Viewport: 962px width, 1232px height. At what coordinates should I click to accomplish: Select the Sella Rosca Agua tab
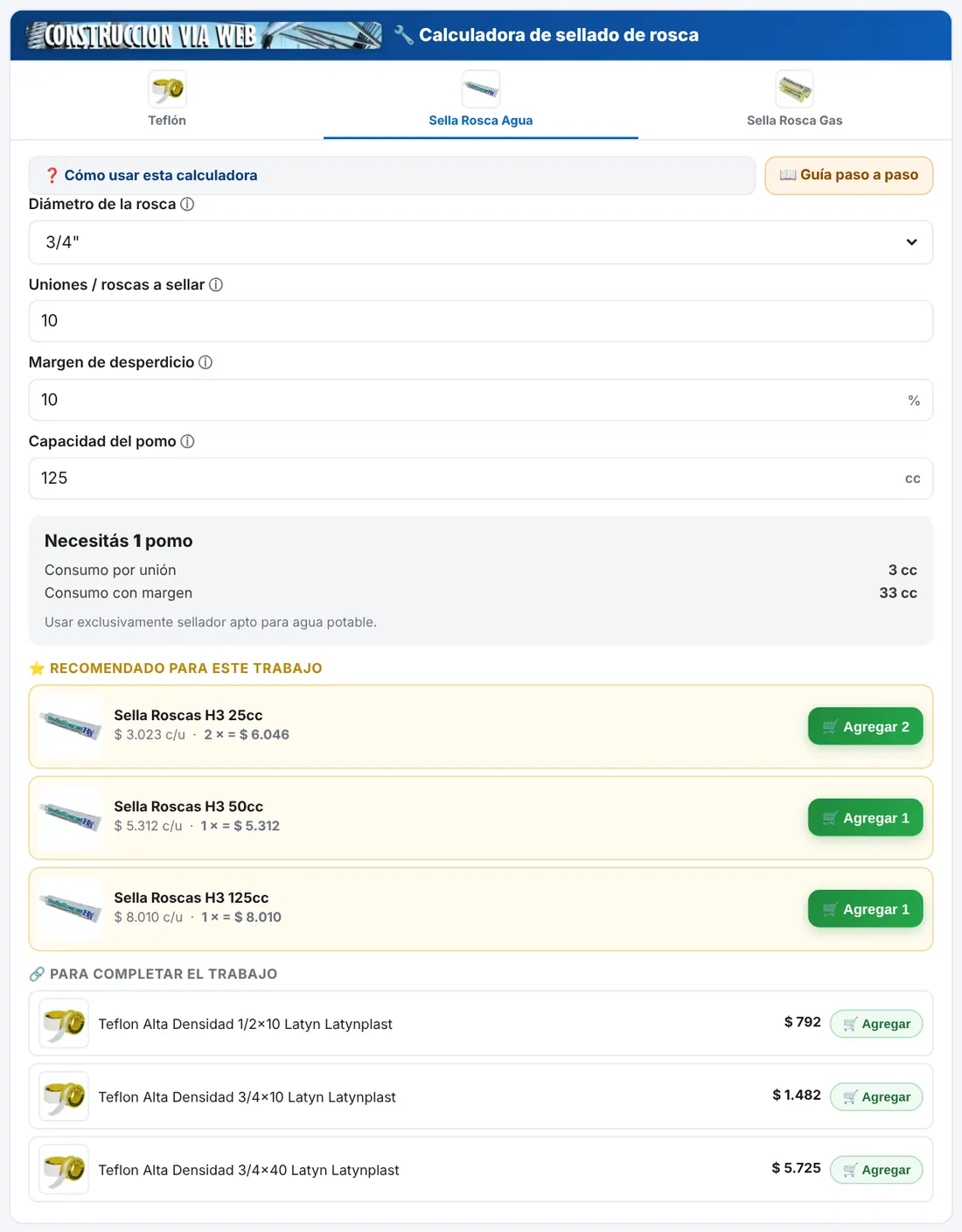click(x=481, y=100)
